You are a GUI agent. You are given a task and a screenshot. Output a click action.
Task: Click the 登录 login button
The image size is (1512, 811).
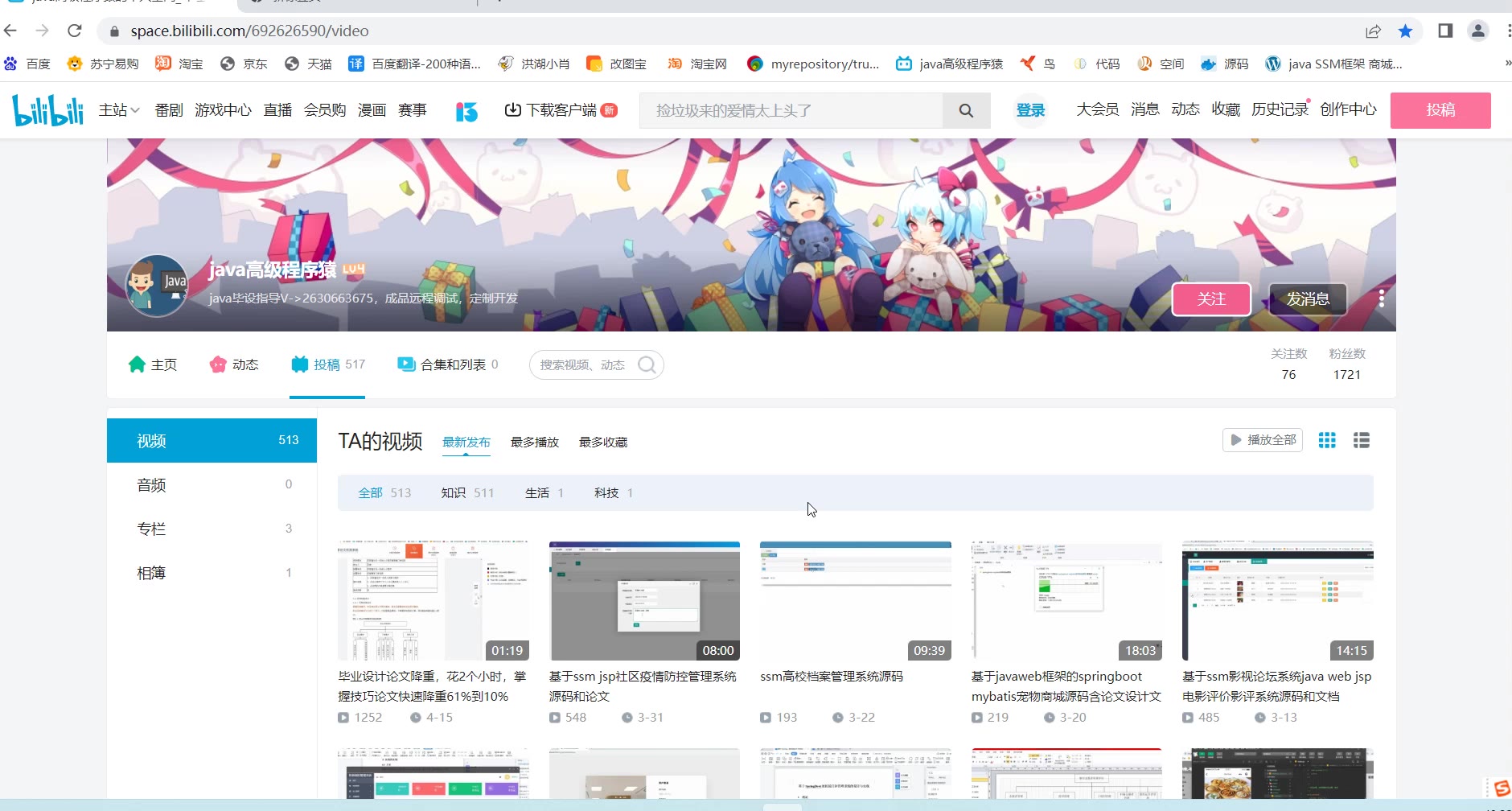tap(1030, 110)
